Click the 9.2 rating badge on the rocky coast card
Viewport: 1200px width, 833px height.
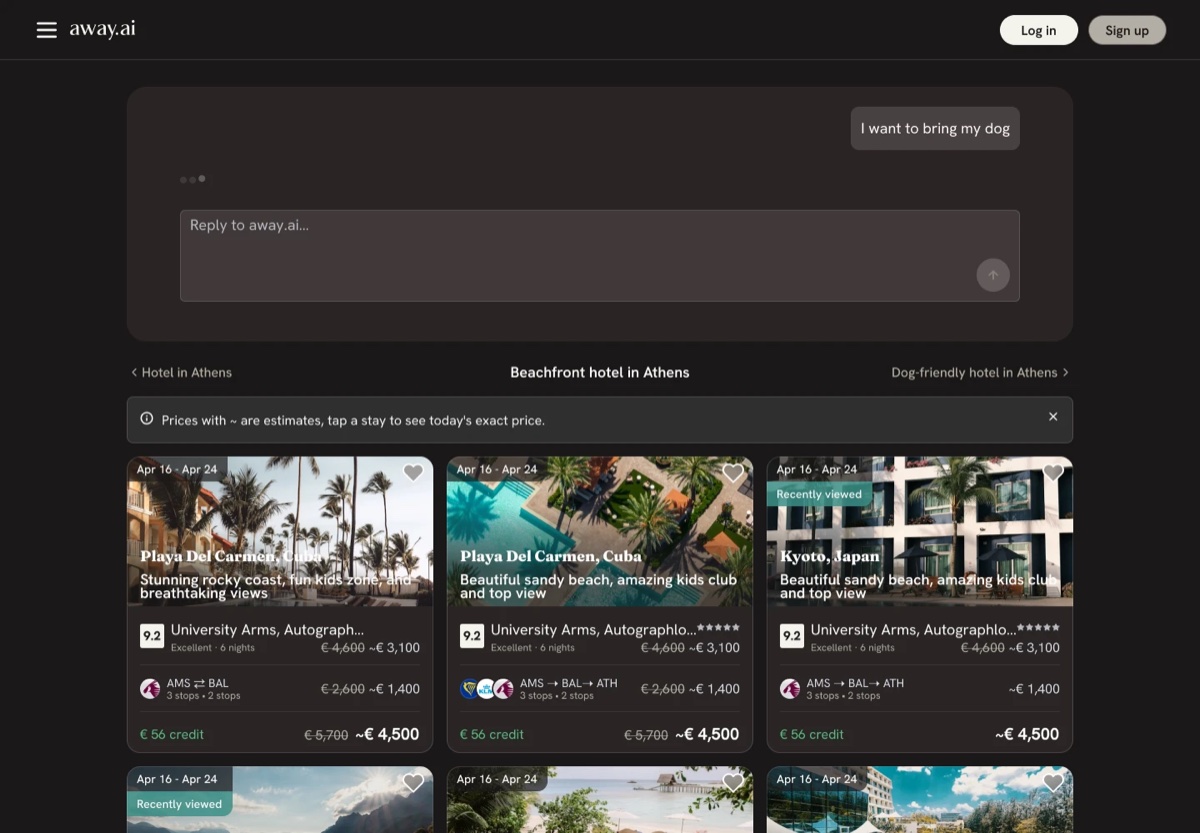[152, 636]
